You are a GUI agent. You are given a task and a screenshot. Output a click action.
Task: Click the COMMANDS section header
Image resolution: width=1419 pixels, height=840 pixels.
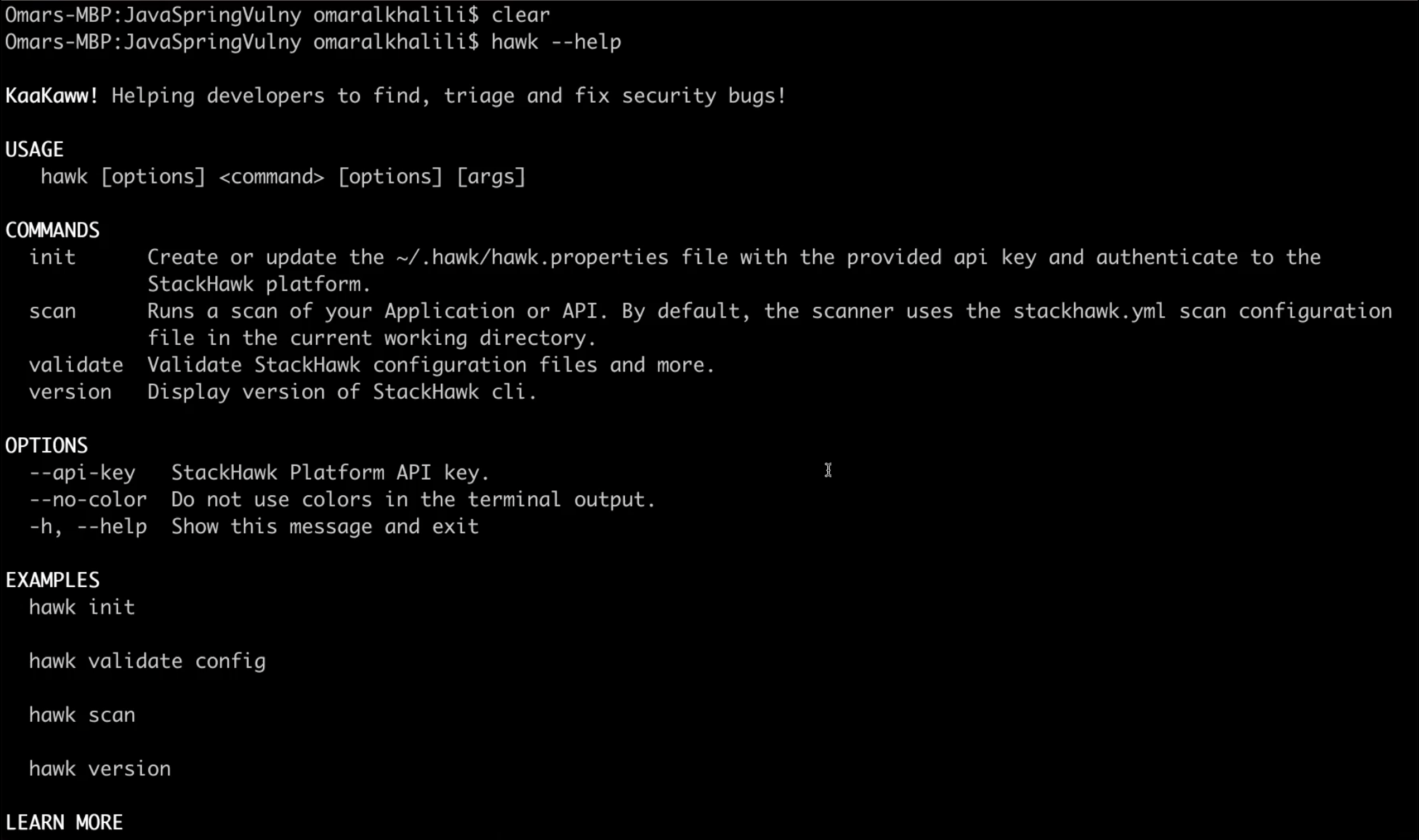(x=52, y=229)
